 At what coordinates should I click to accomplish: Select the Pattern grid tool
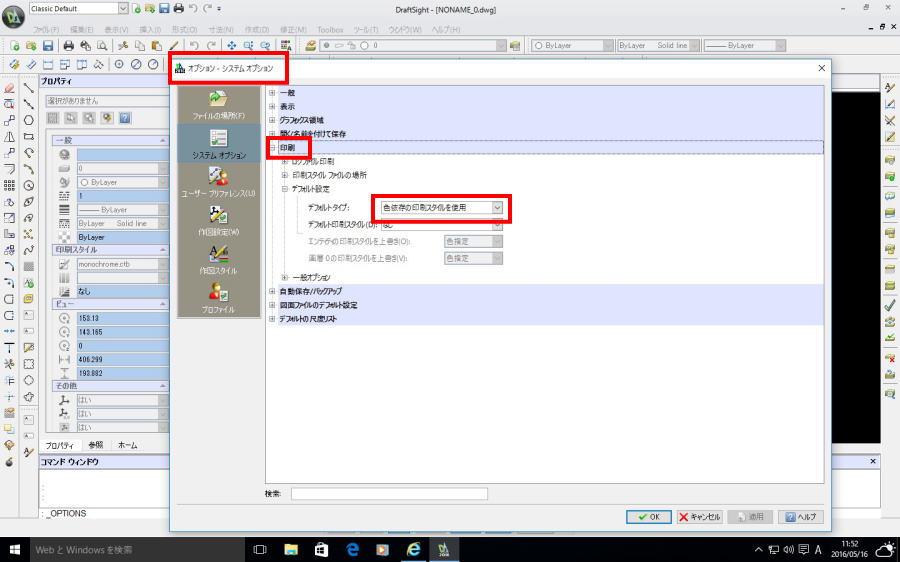[x=9, y=185]
